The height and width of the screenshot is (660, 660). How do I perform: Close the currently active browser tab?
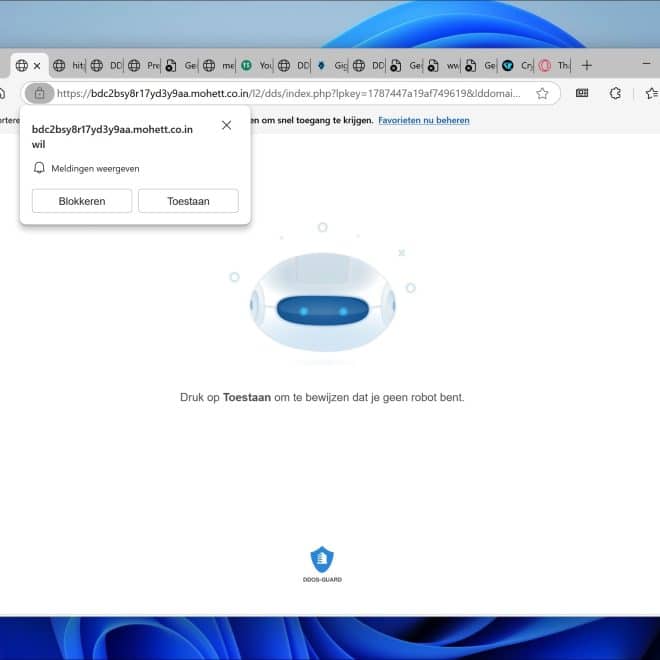(x=38, y=65)
